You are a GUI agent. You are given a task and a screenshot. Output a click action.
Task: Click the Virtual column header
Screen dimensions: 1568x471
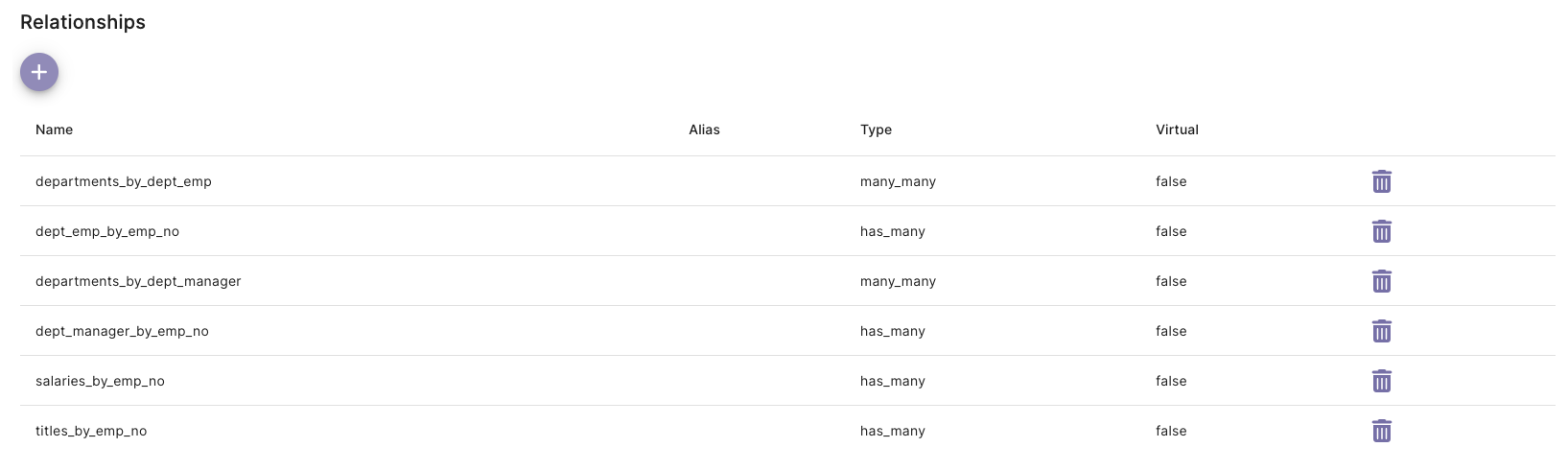1177,130
